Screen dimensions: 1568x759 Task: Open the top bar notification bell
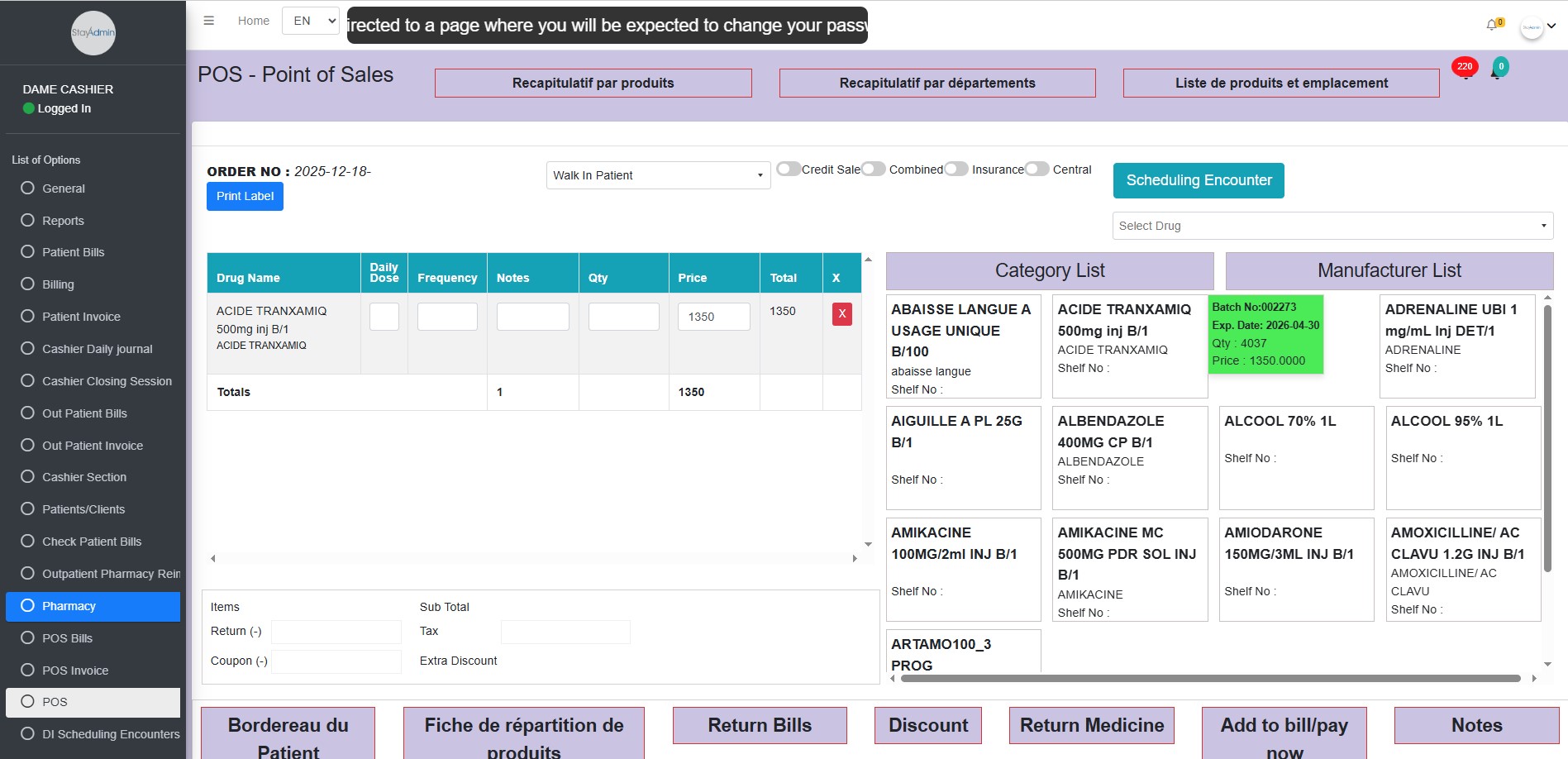pos(1492,25)
